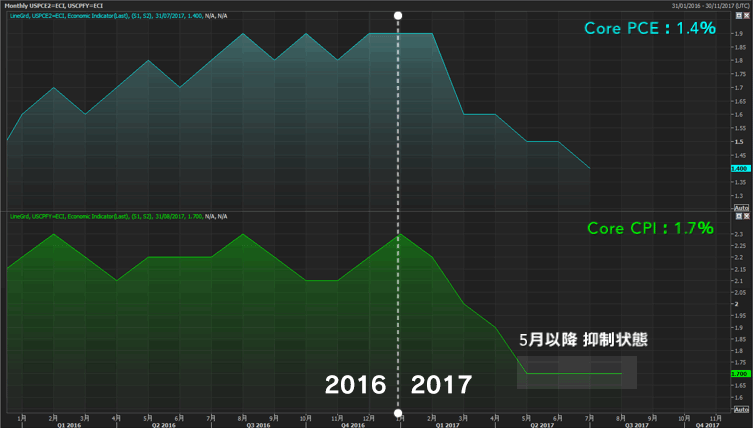The width and height of the screenshot is (753, 428).
Task: Click the 1.700 green price tag
Action: click(x=741, y=373)
